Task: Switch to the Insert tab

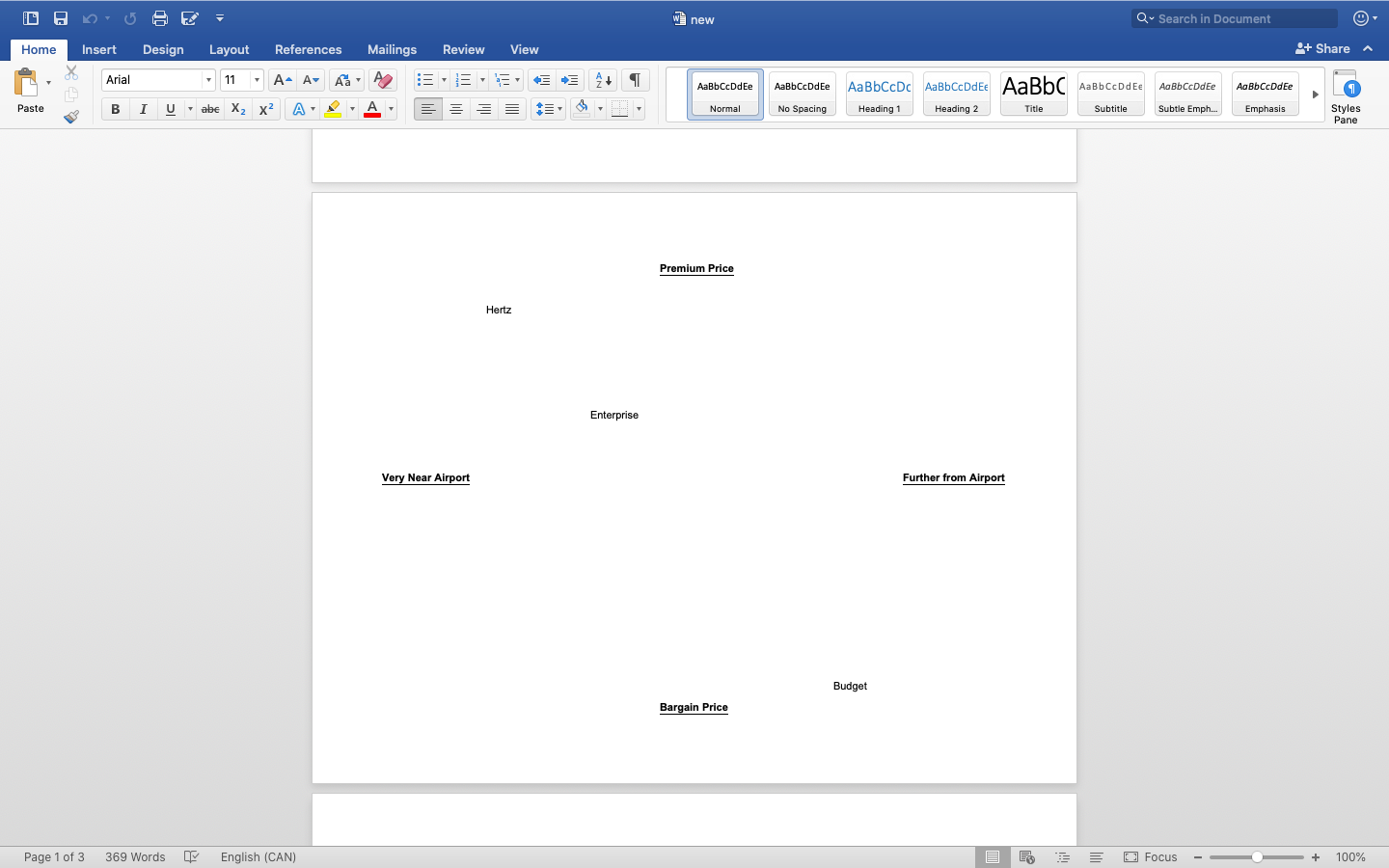Action: (99, 49)
